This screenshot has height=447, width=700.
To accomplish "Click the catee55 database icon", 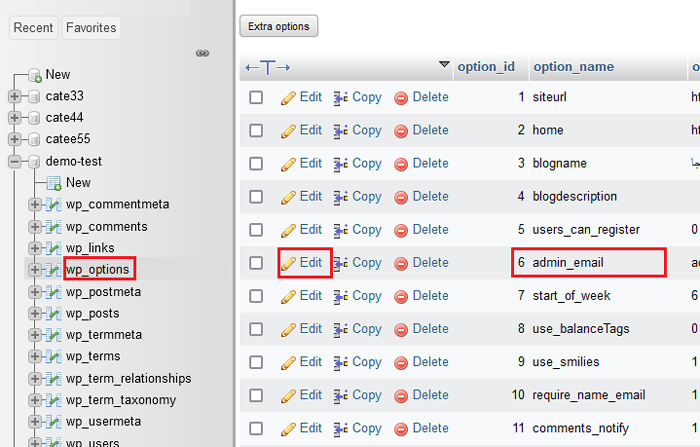I will [34, 139].
